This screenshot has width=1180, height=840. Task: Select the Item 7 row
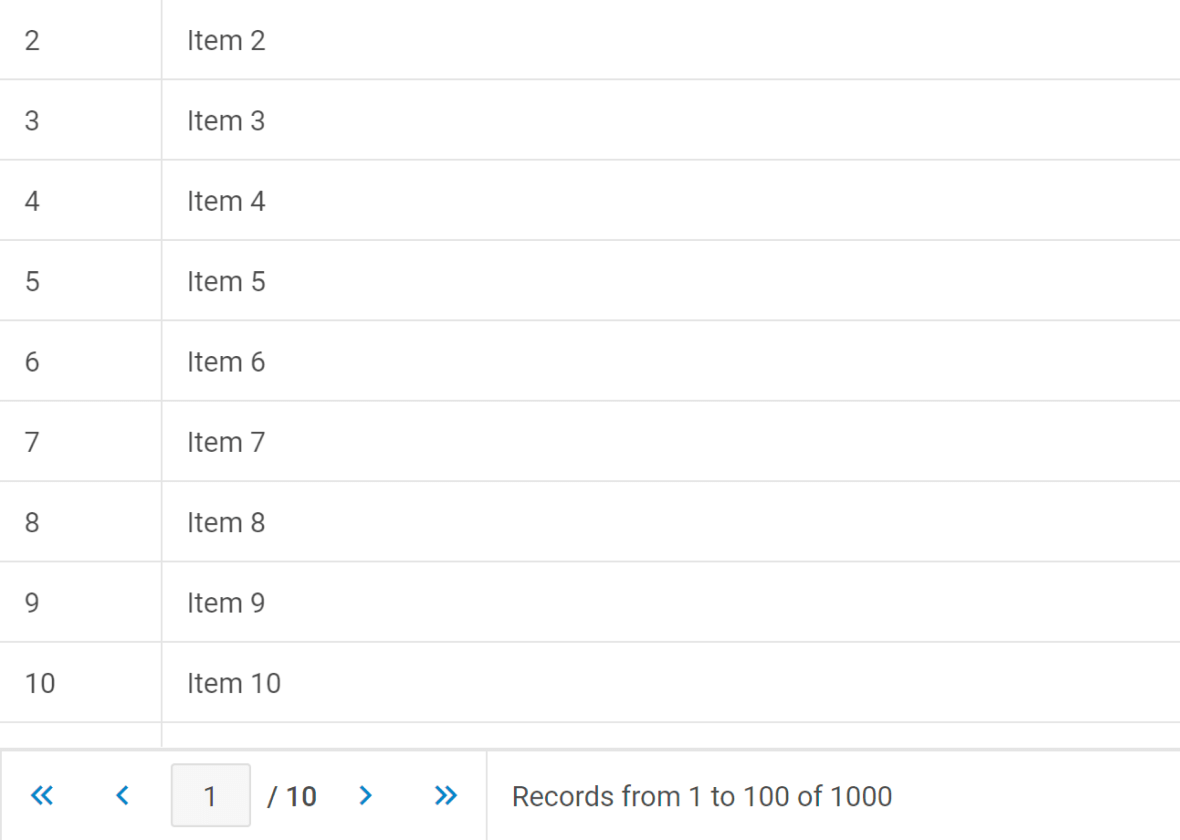pos(590,442)
